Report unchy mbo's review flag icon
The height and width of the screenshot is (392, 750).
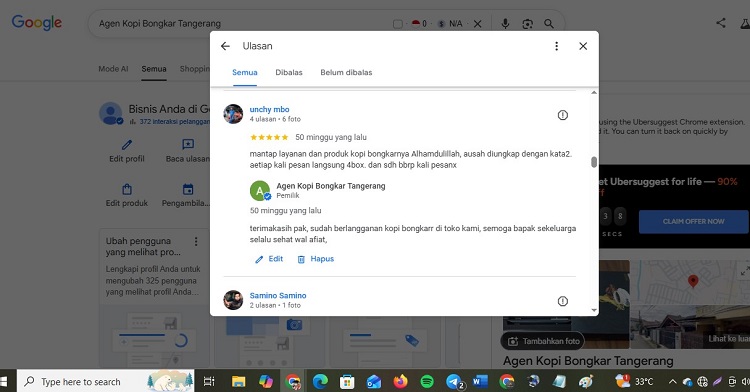[562, 115]
